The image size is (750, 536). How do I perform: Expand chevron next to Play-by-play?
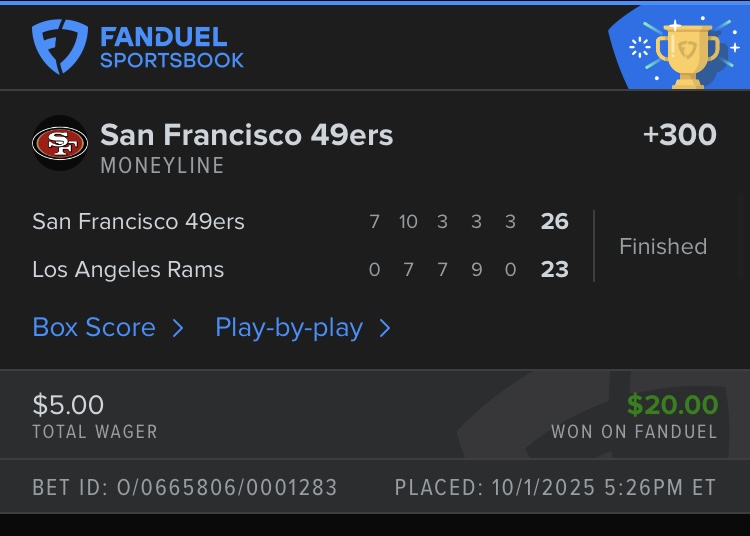click(x=385, y=328)
